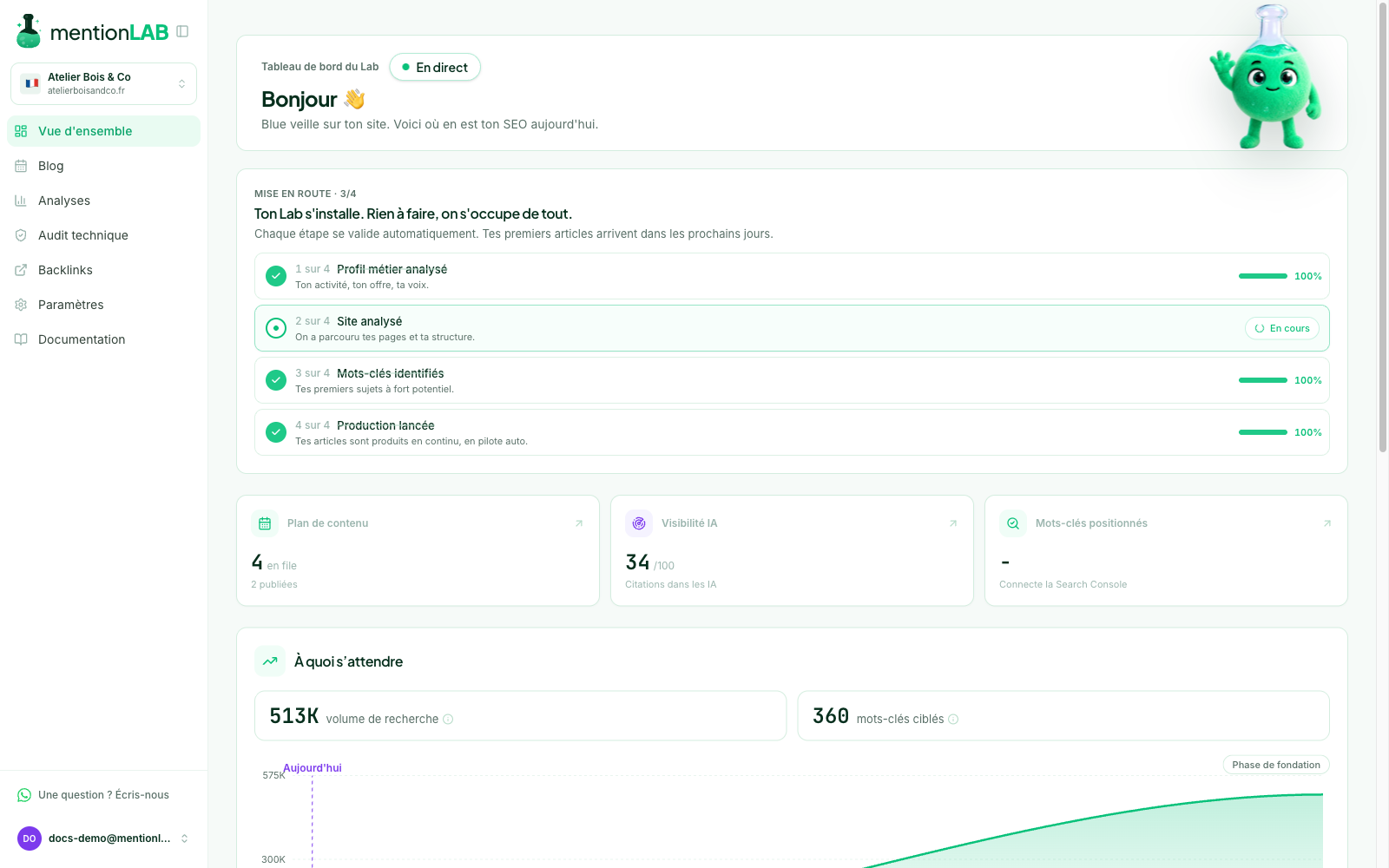Open Paramètres settings page
The width and height of the screenshot is (1389, 868).
[x=103, y=305]
